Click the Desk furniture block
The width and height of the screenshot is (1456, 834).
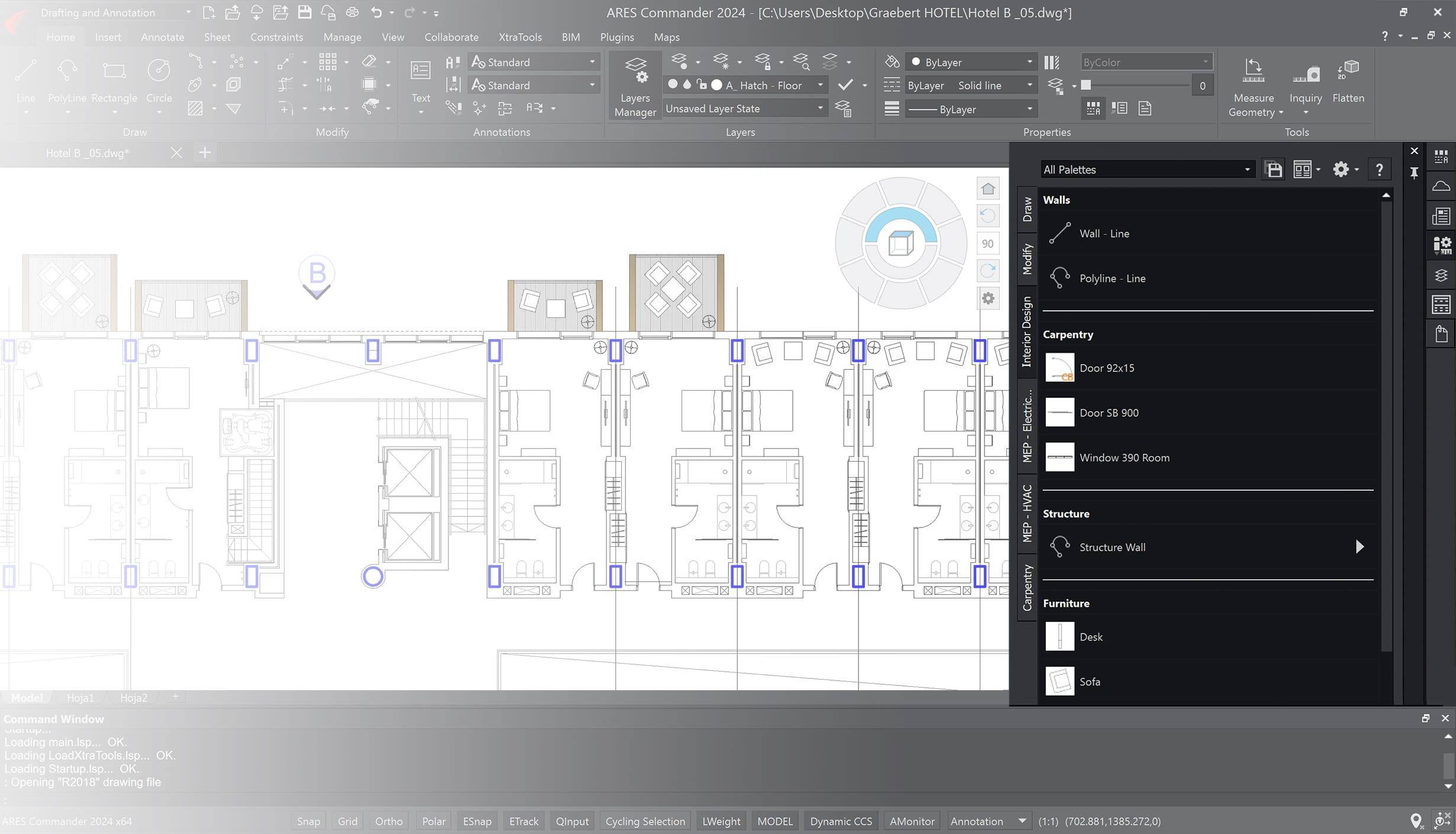click(x=1090, y=636)
